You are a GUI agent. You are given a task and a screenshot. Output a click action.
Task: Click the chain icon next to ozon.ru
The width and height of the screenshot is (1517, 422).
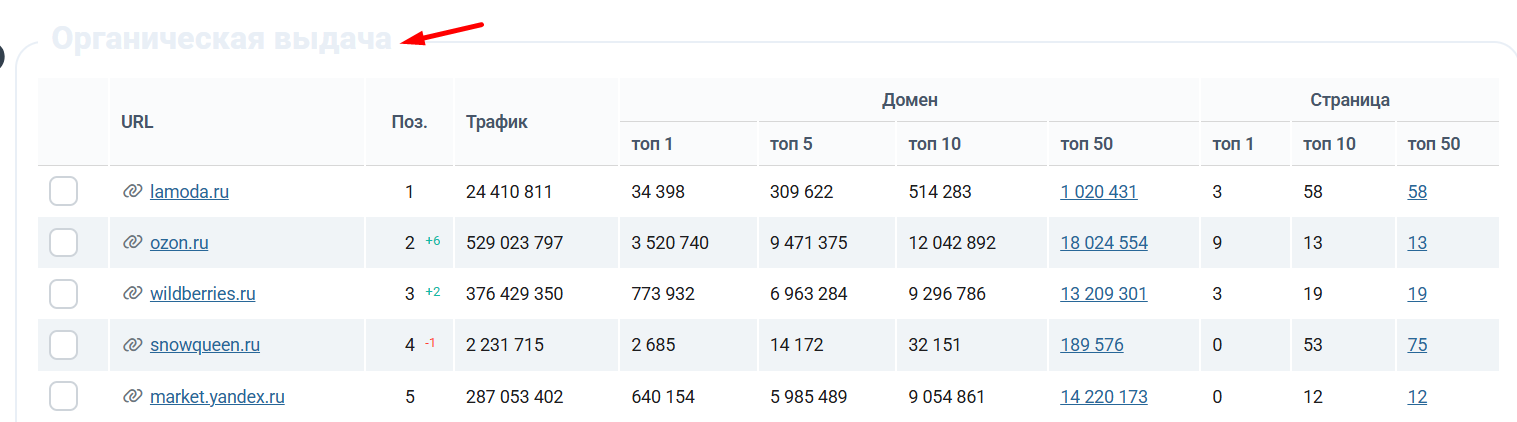pyautogui.click(x=132, y=242)
